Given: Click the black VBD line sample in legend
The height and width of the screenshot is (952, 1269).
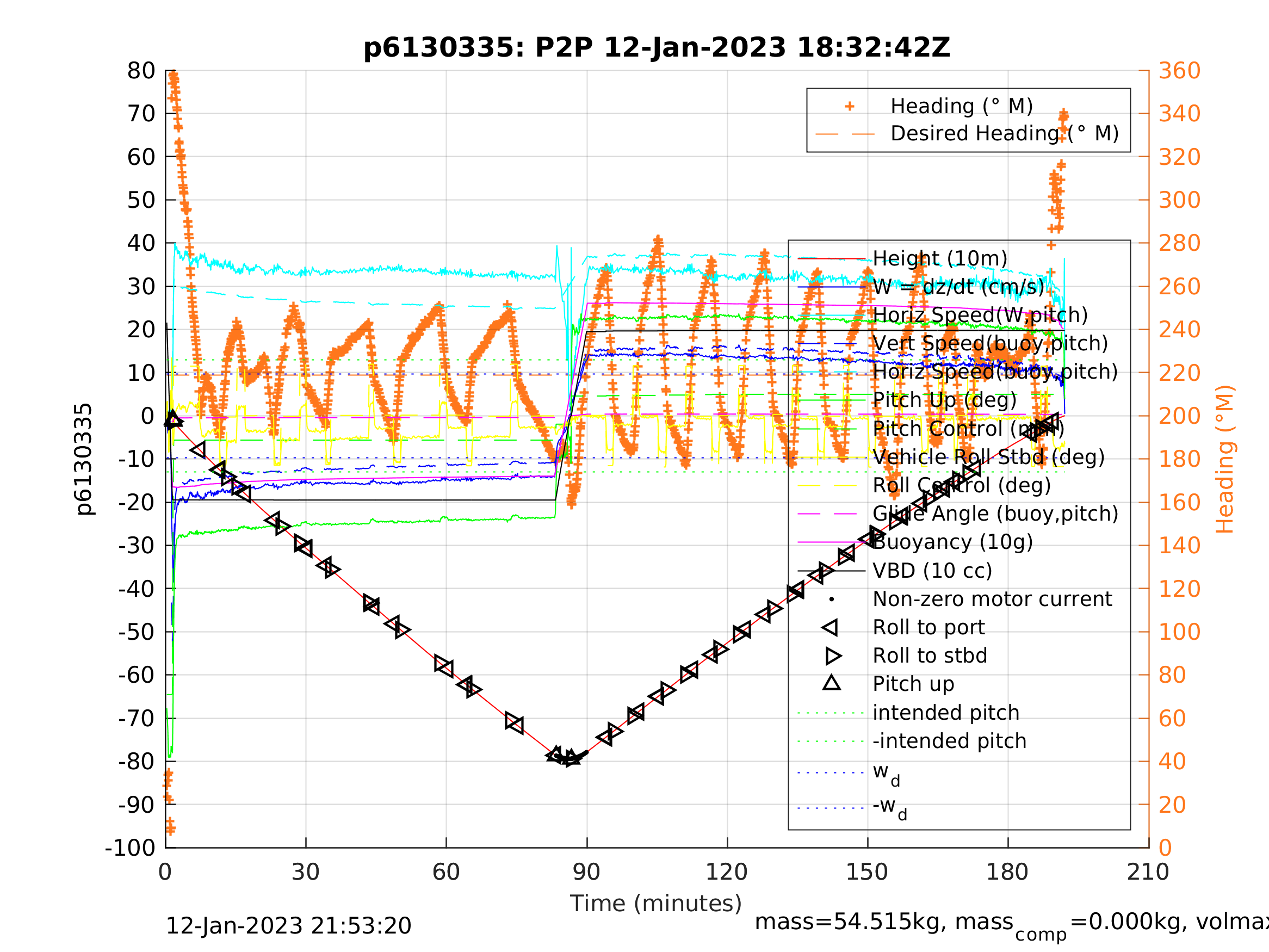Looking at the screenshot, I should [x=831, y=571].
